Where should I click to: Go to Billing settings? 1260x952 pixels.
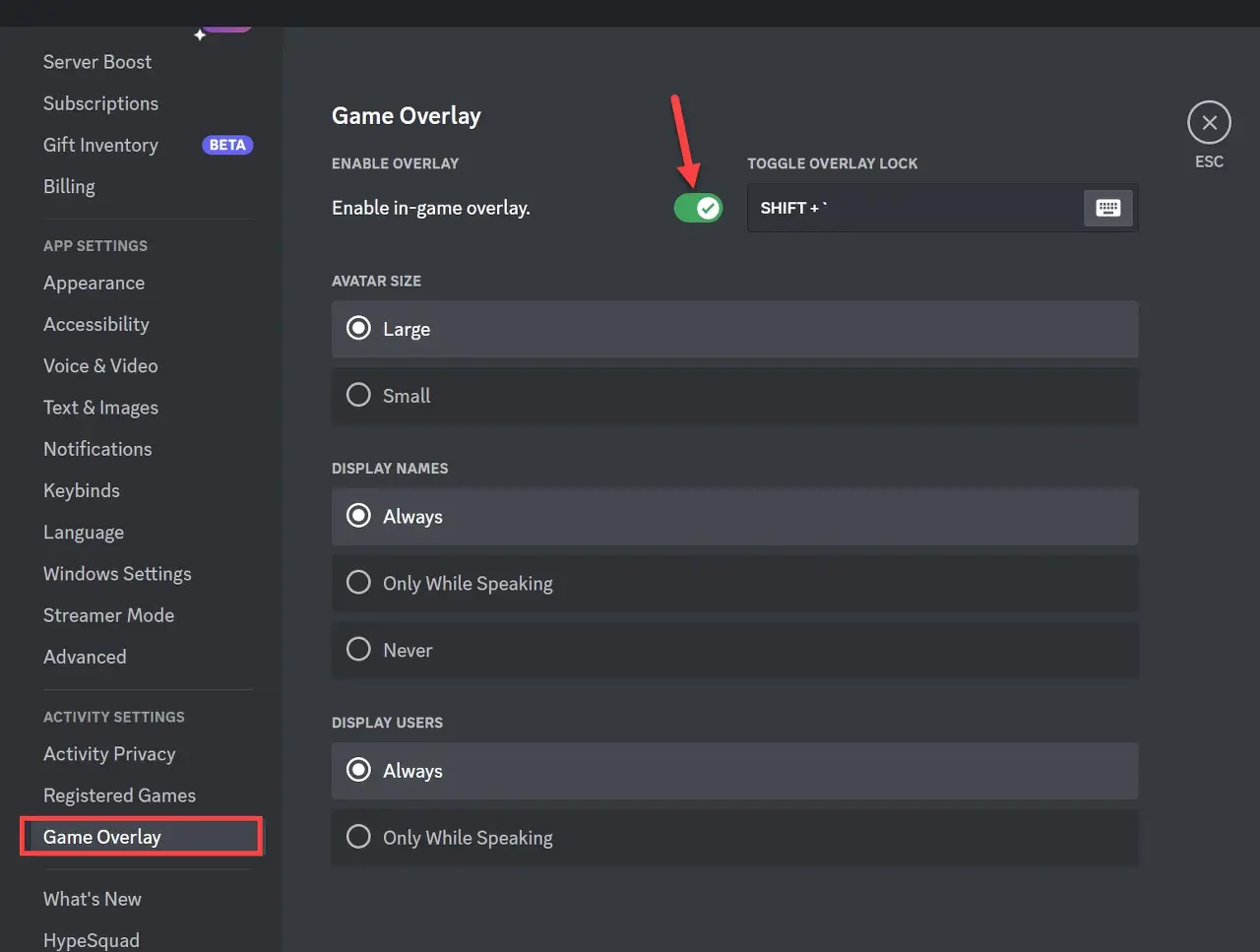click(69, 186)
